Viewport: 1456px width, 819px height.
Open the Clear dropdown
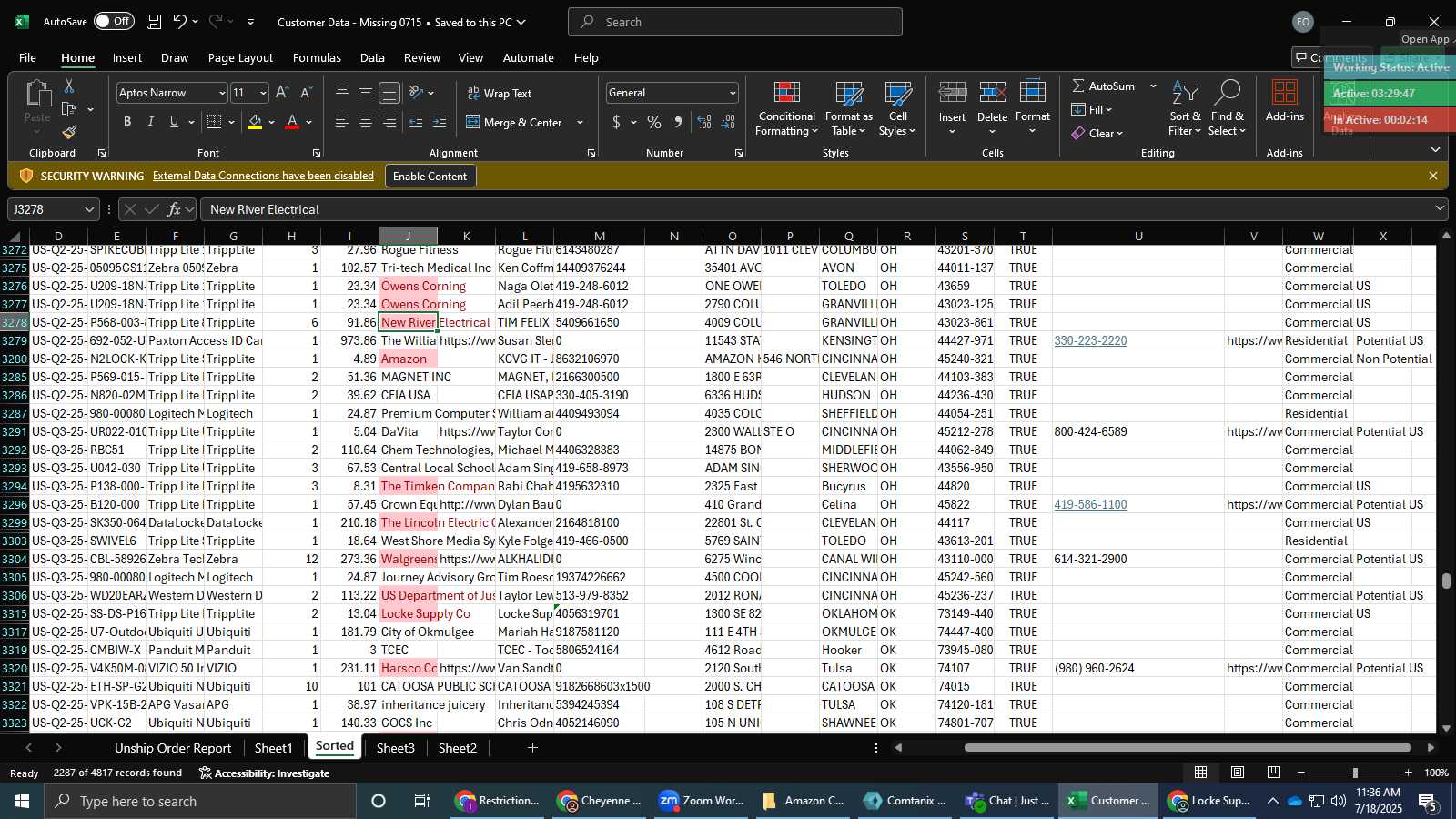1097,133
